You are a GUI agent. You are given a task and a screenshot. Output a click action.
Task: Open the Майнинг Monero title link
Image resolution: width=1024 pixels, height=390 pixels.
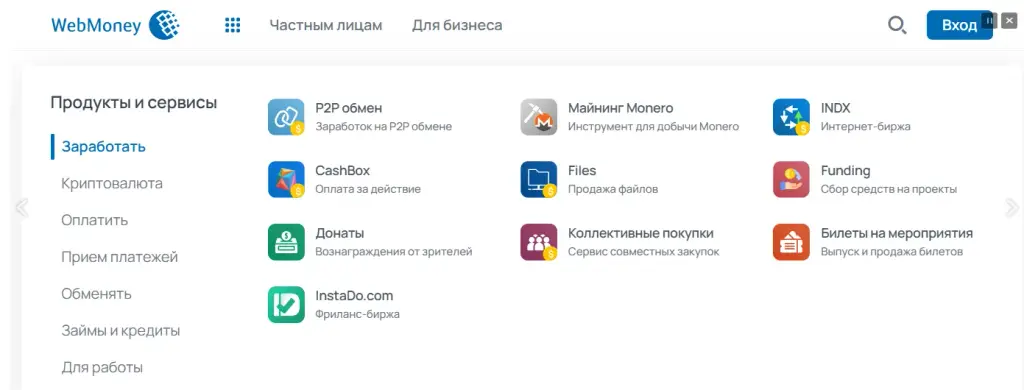620,108
